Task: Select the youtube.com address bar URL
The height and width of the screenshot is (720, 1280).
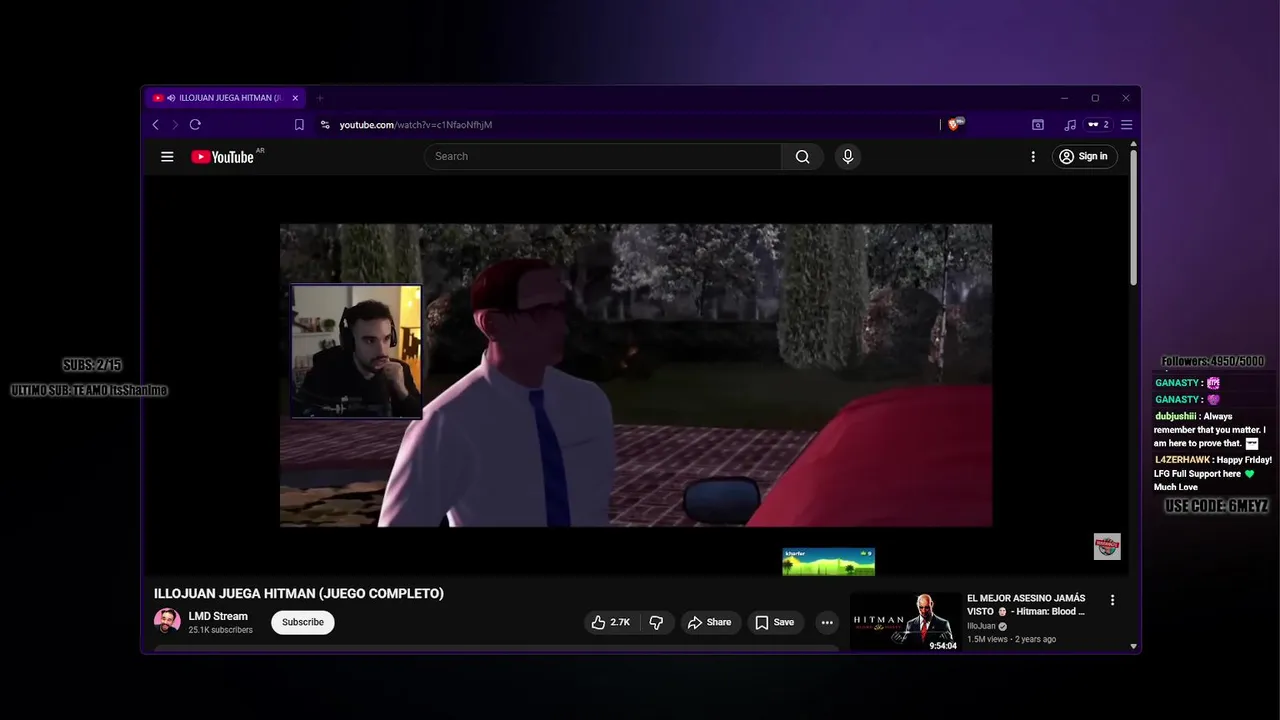Action: click(416, 125)
